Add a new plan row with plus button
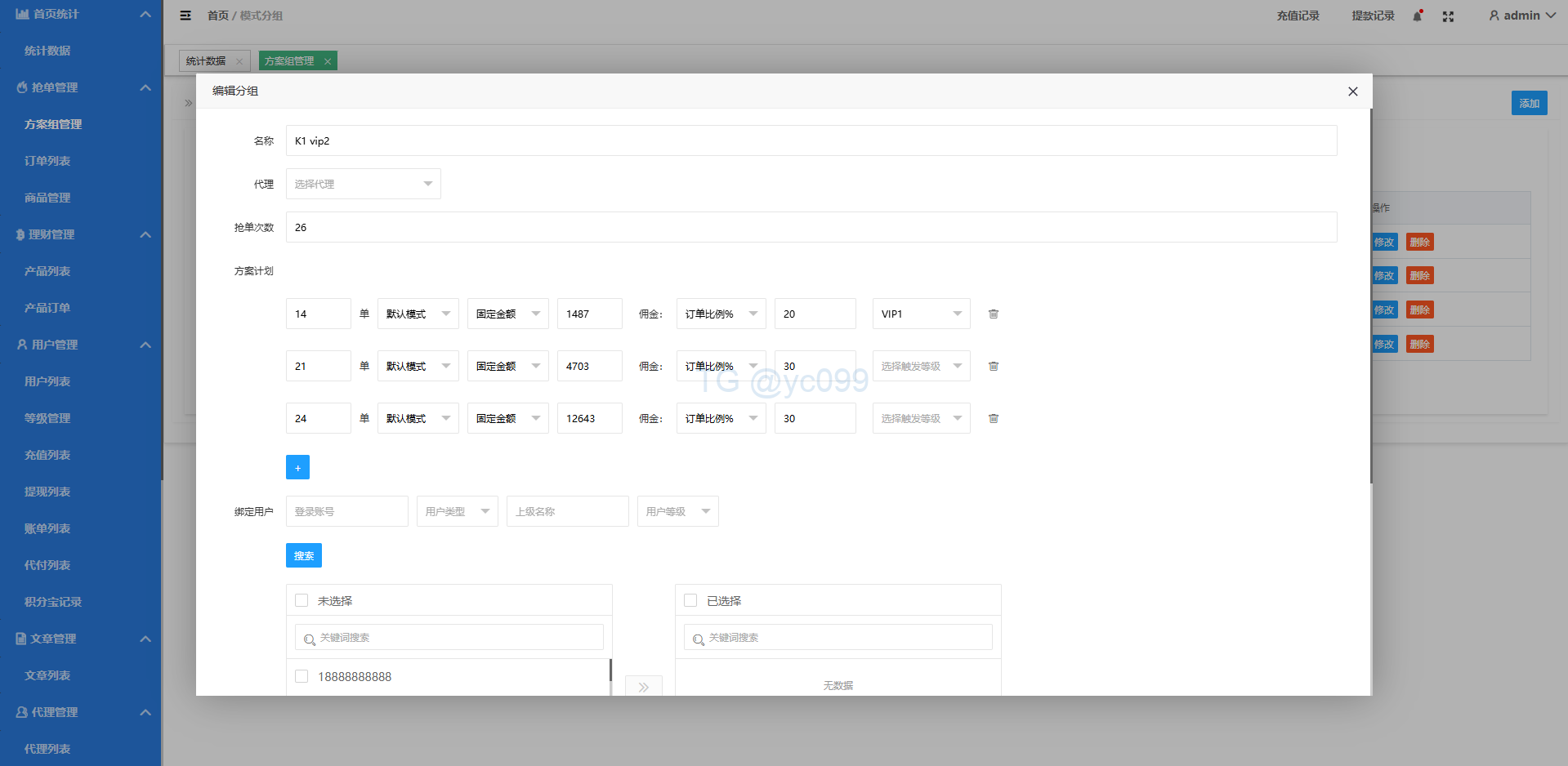 (x=297, y=467)
